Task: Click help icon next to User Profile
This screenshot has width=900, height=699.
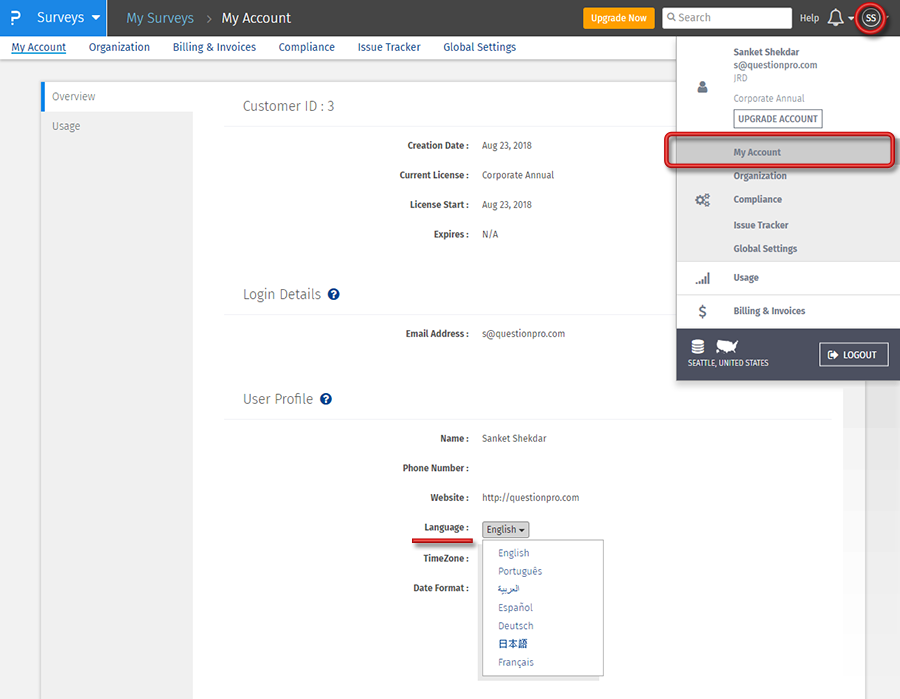Action: pyautogui.click(x=326, y=399)
